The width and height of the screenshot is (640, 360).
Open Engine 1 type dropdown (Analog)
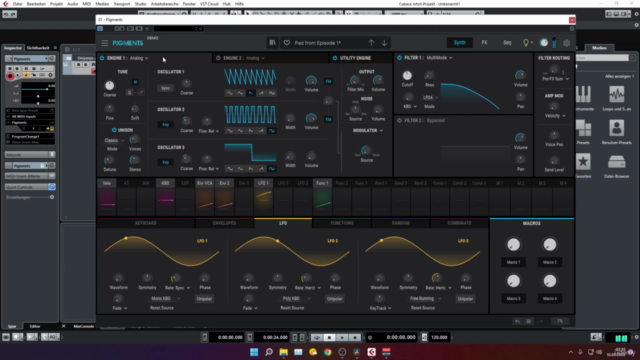(139, 58)
